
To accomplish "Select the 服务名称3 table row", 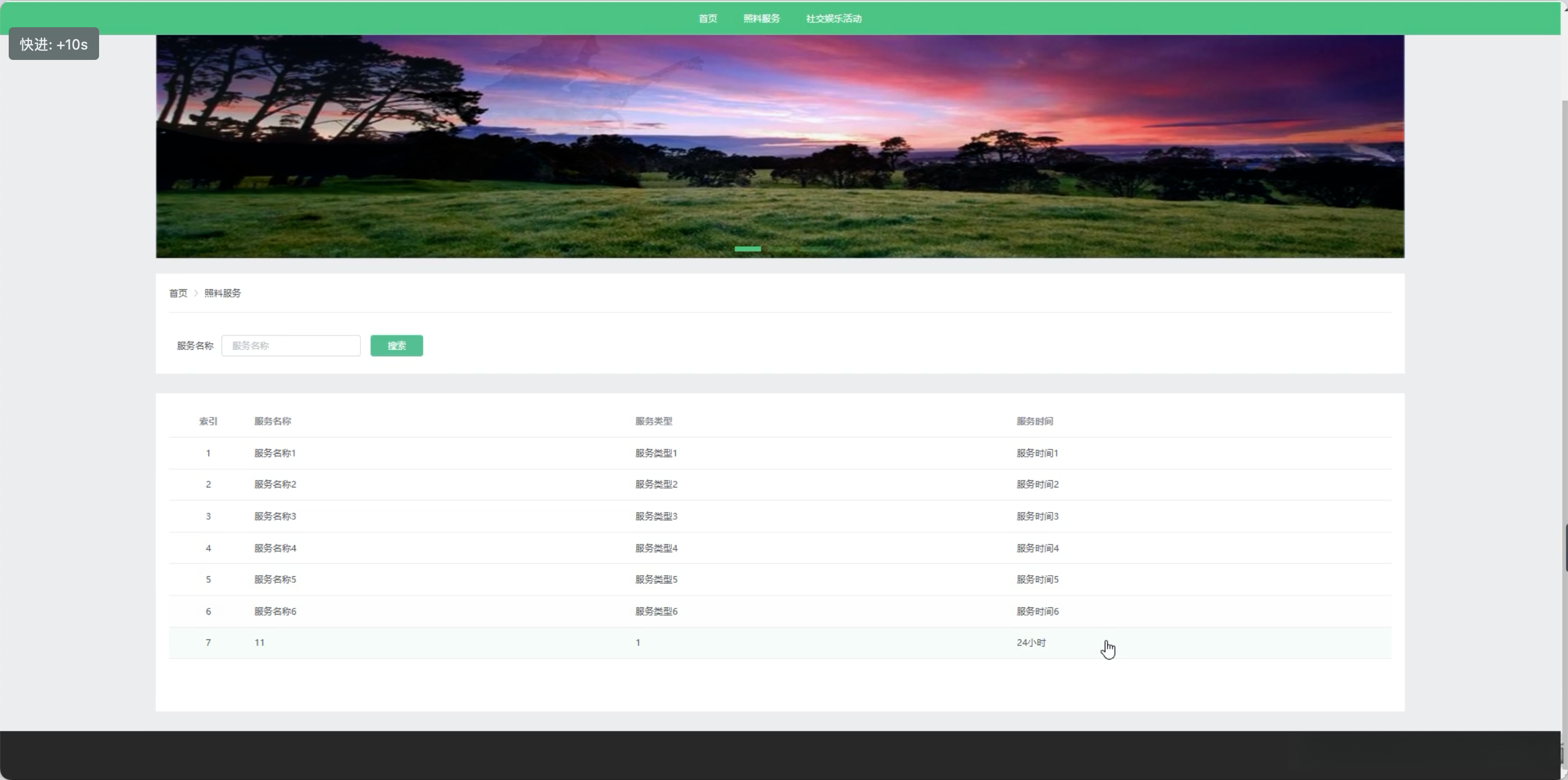I will pyautogui.click(x=274, y=516).
